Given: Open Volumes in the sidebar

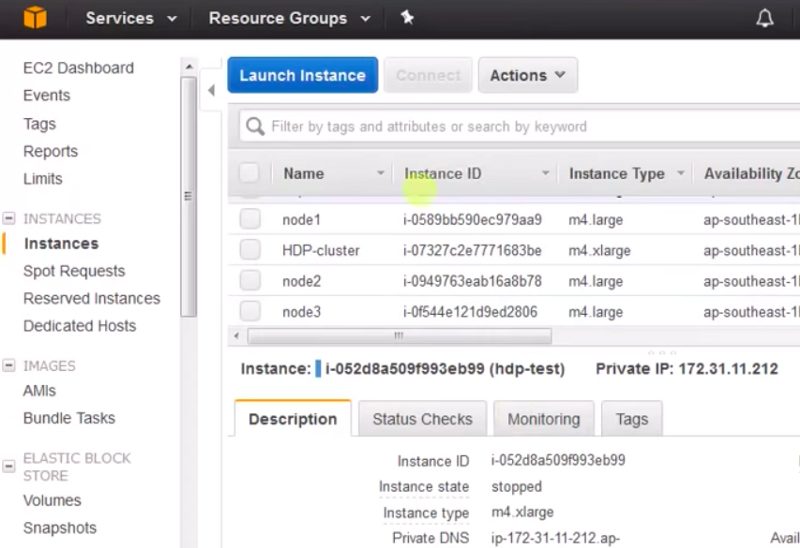Looking at the screenshot, I should 52,500.
